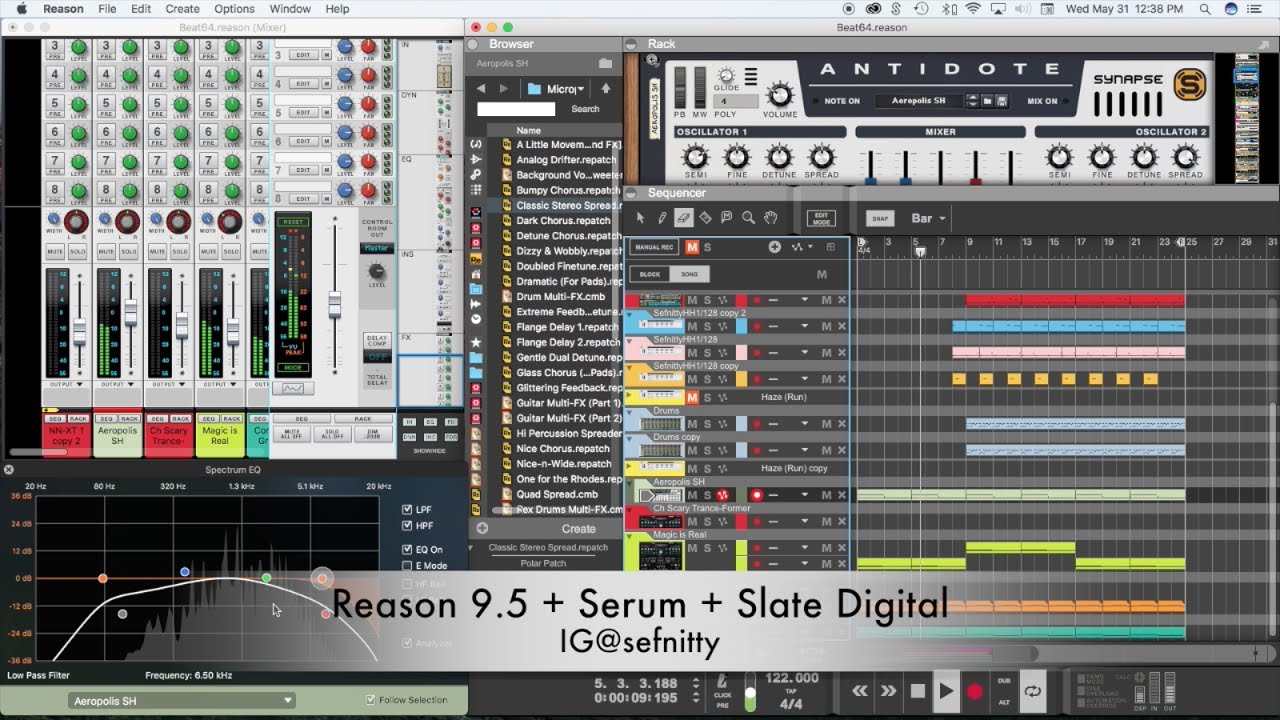Select the Magnify tool in sequencer toolbar
The width and height of the screenshot is (1280, 720).
tap(749, 217)
